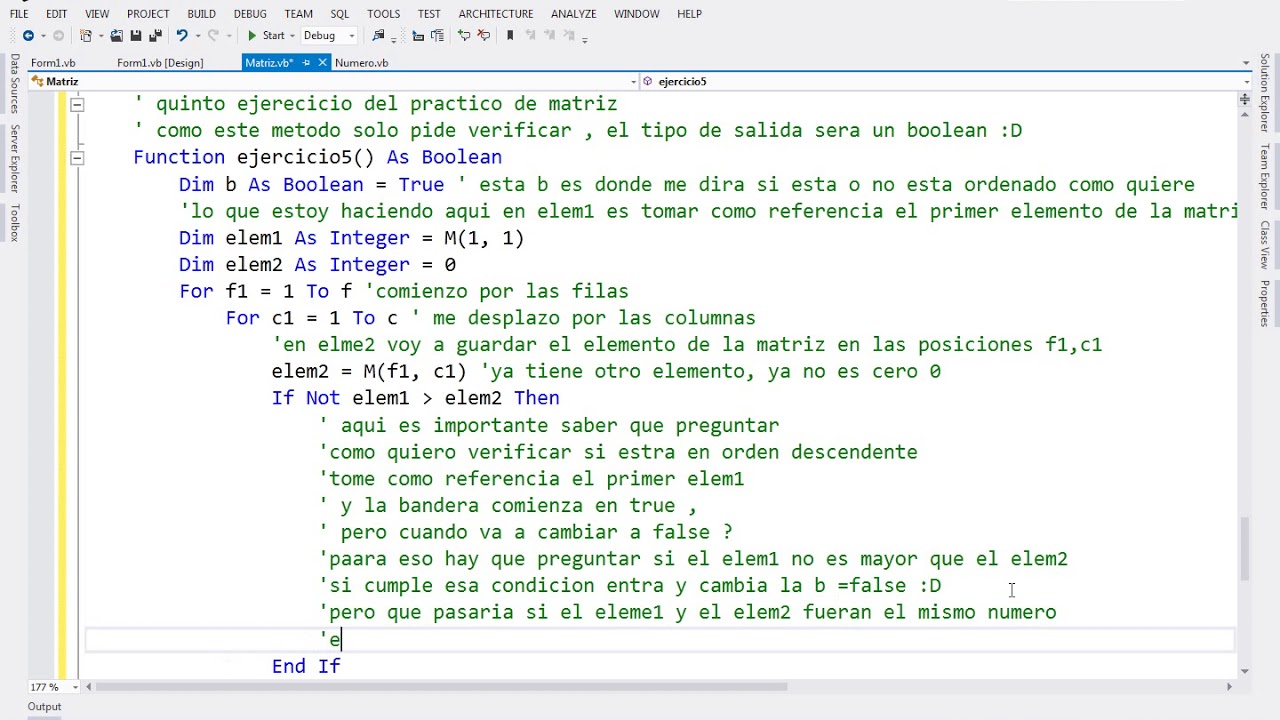Open the ARCHITECTURE menu
The height and width of the screenshot is (720, 1280).
pyautogui.click(x=496, y=14)
